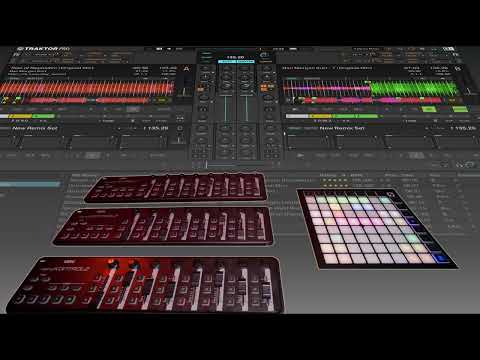The width and height of the screenshot is (480, 360).
Task: Move the crossfader below the mixer
Action: tap(235, 164)
